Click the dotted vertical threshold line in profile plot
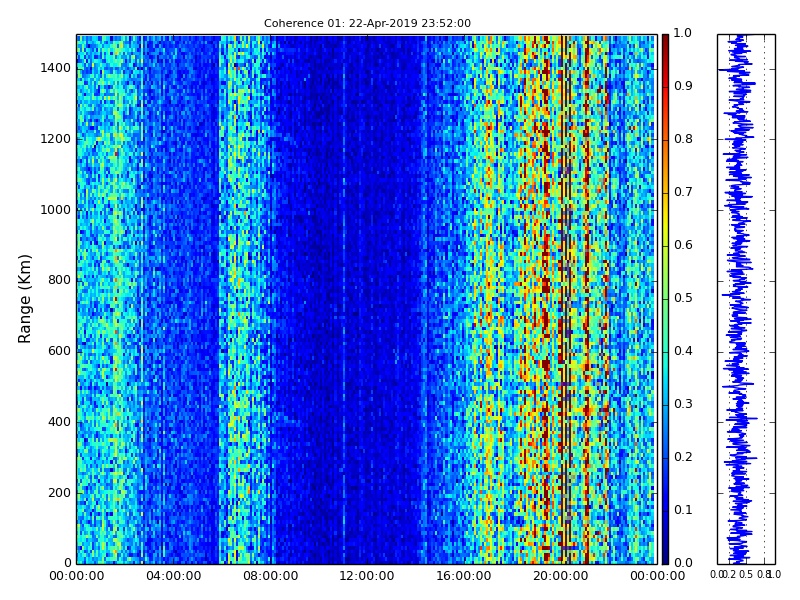Screen dimensions: 800x600 764,299
